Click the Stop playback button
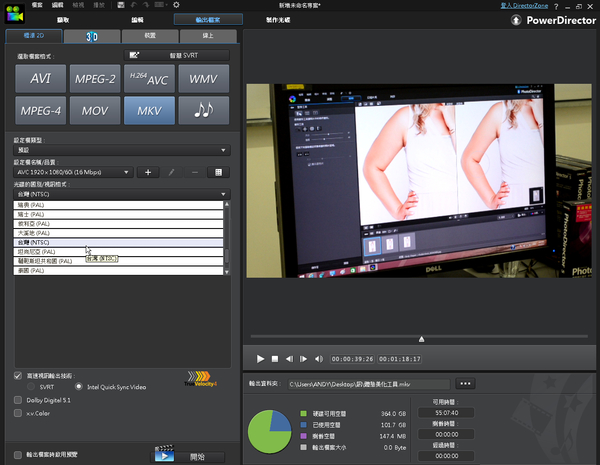Image resolution: width=600 pixels, height=465 pixels. click(x=275, y=357)
